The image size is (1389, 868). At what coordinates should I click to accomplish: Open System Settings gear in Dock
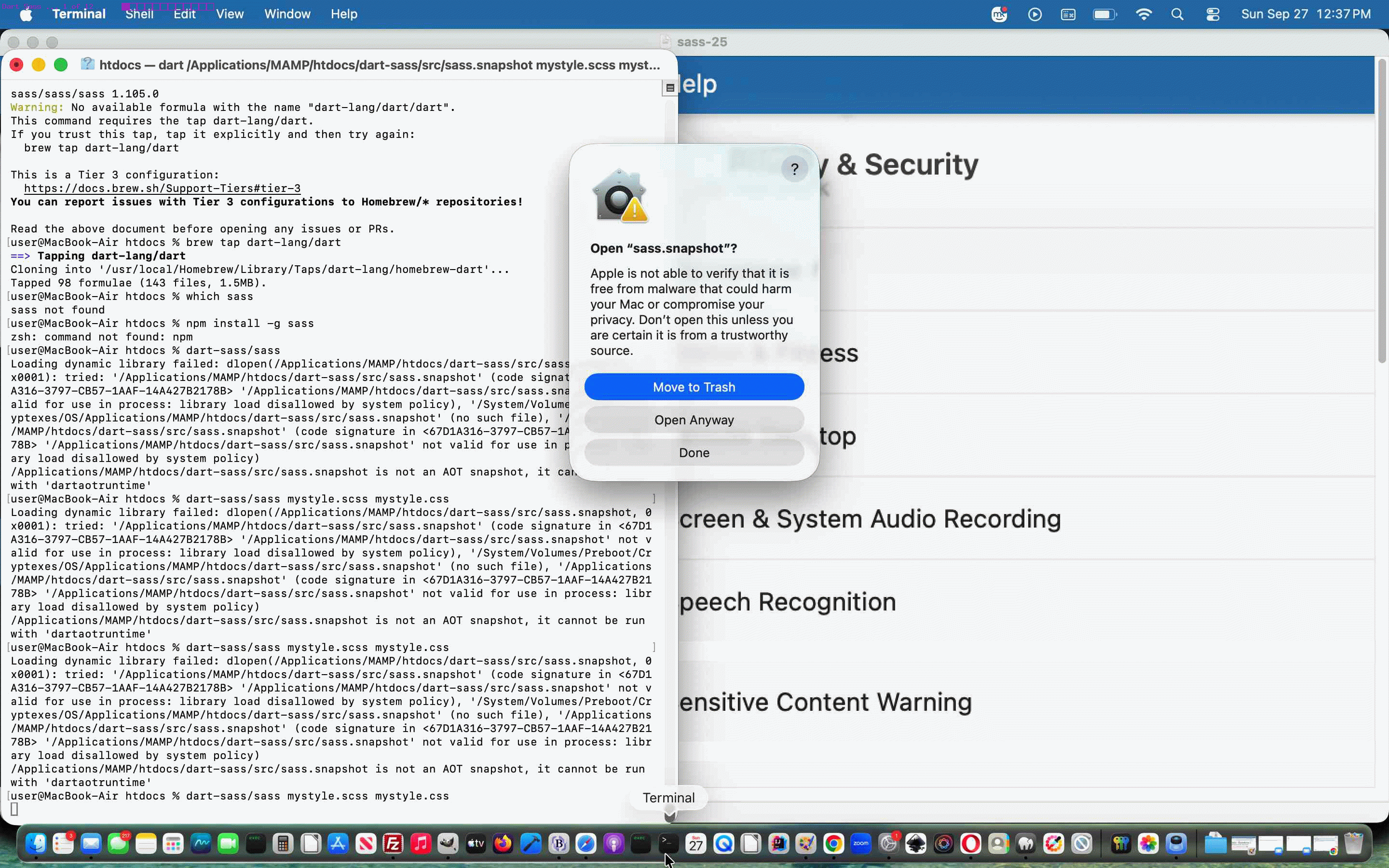click(888, 843)
